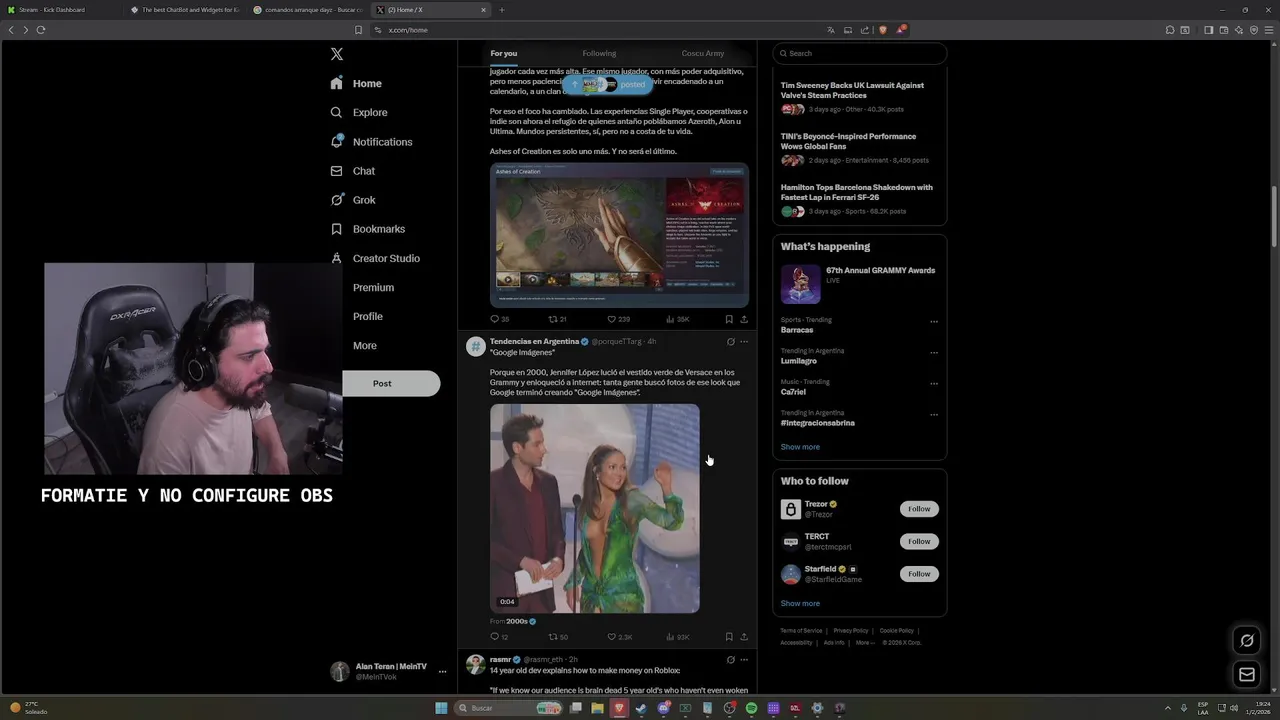This screenshot has height=720, width=1280.
Task: Switch to the ChatBot and Widgets browser tab
Action: coord(185,10)
